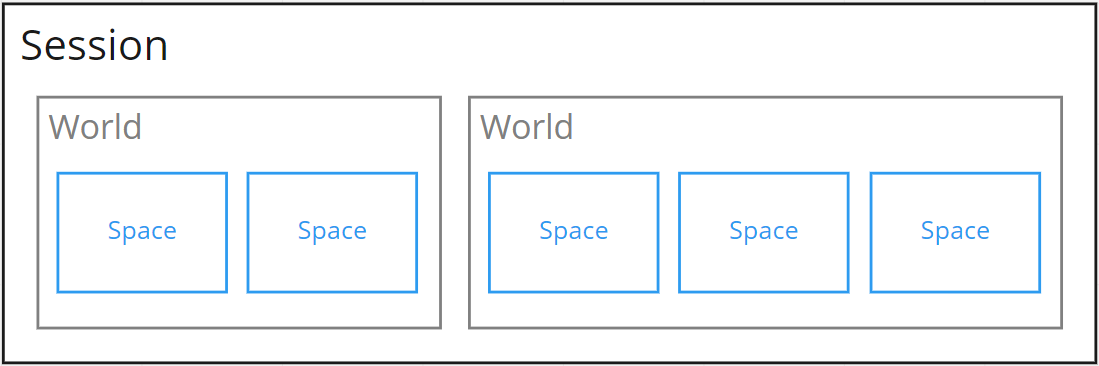The image size is (1099, 366).
Task: Select the last Space box in the three-space World
Action: (x=955, y=232)
